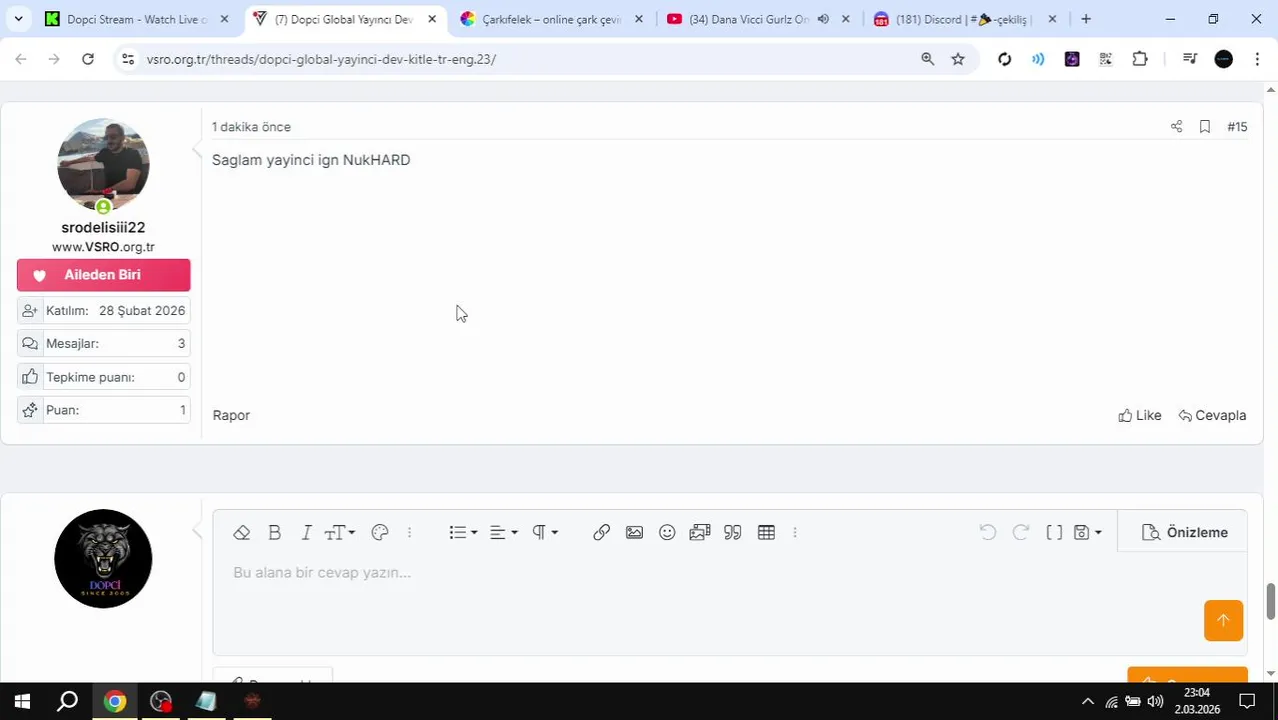Go back to previous page

pos(21,59)
